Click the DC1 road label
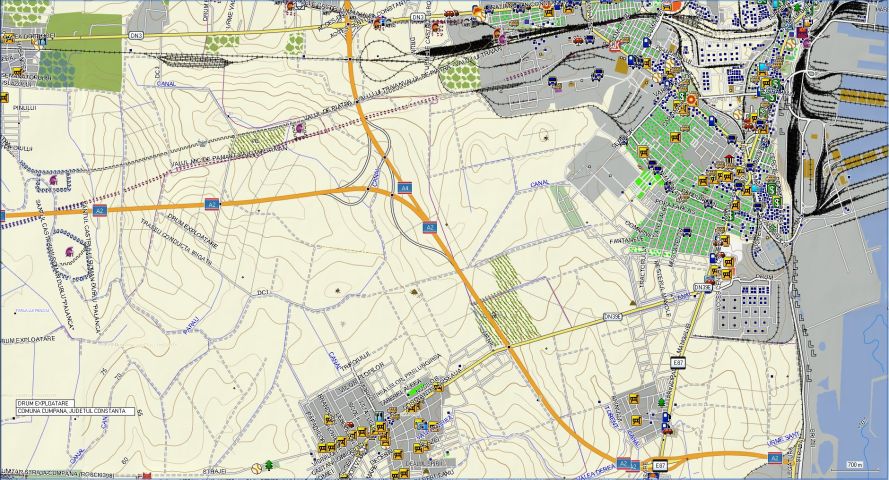Screen dimensions: 889x480 [263, 292]
